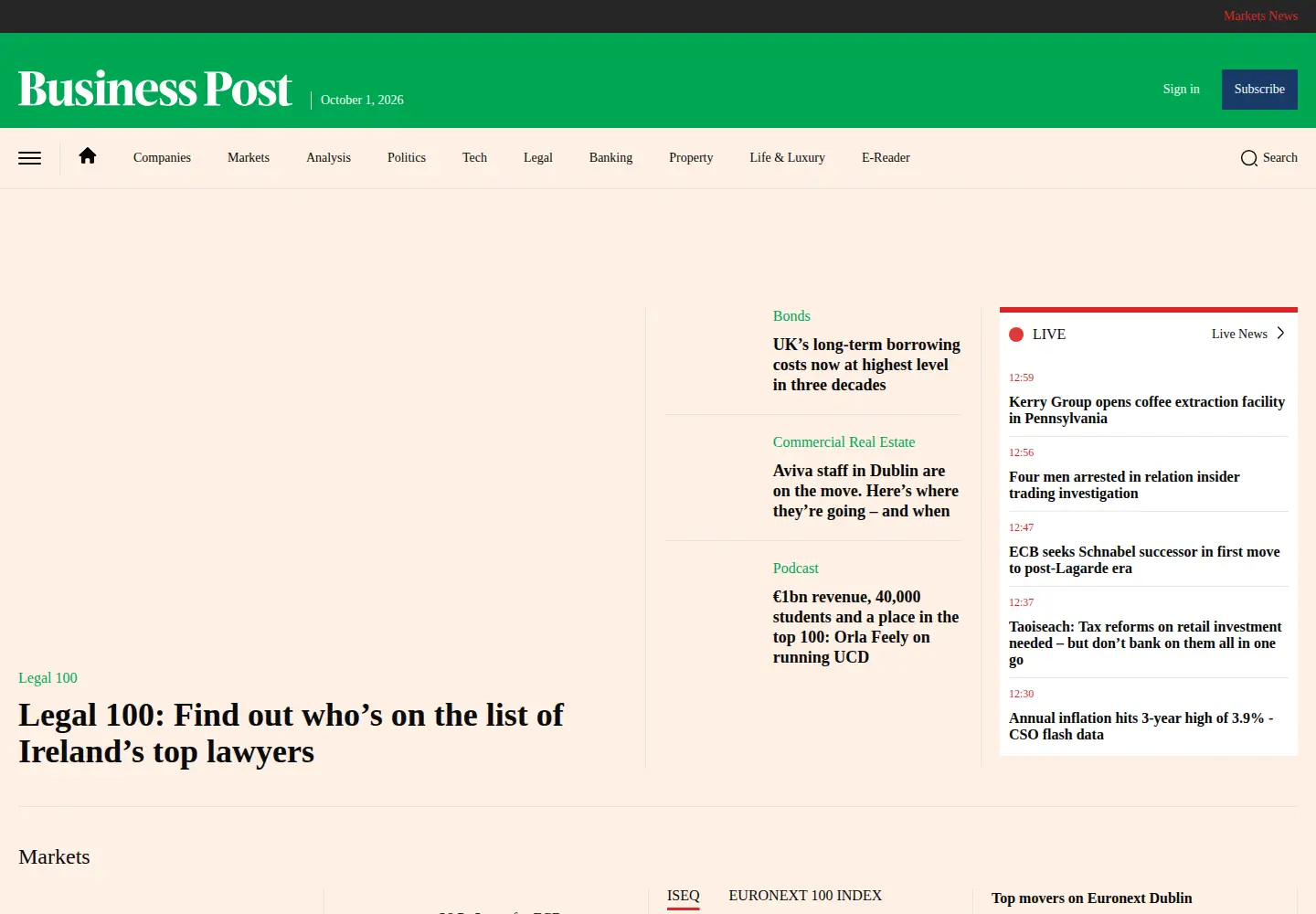Click the Live News chevron arrow
Screen dimensions: 1316x914
[1281, 334]
